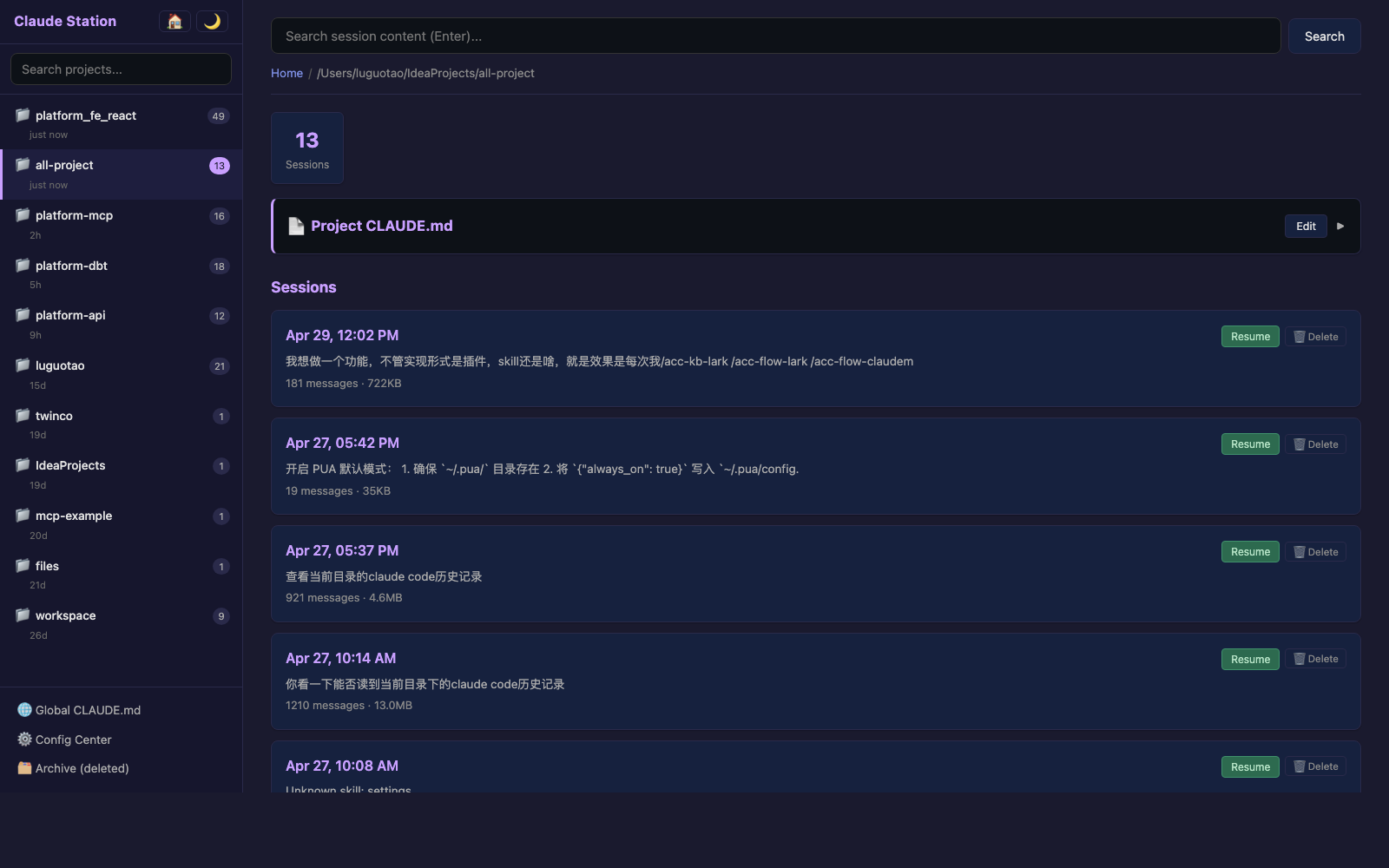Toggle dark mode with the moon icon
The height and width of the screenshot is (868, 1389).
tap(212, 22)
